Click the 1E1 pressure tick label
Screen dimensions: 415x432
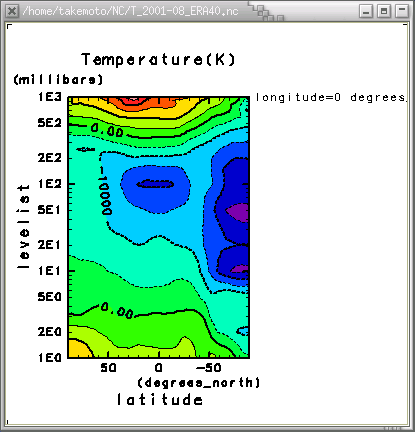pyautogui.click(x=49, y=271)
